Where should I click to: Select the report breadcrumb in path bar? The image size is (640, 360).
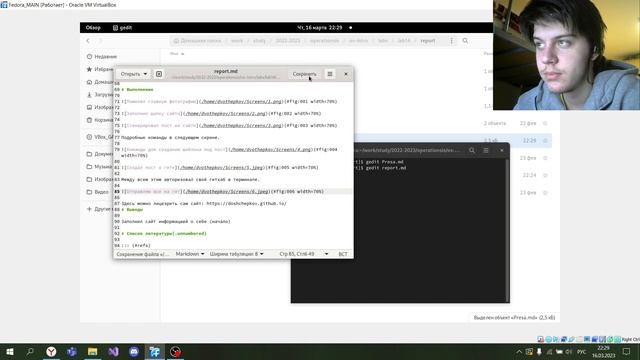[x=427, y=41]
